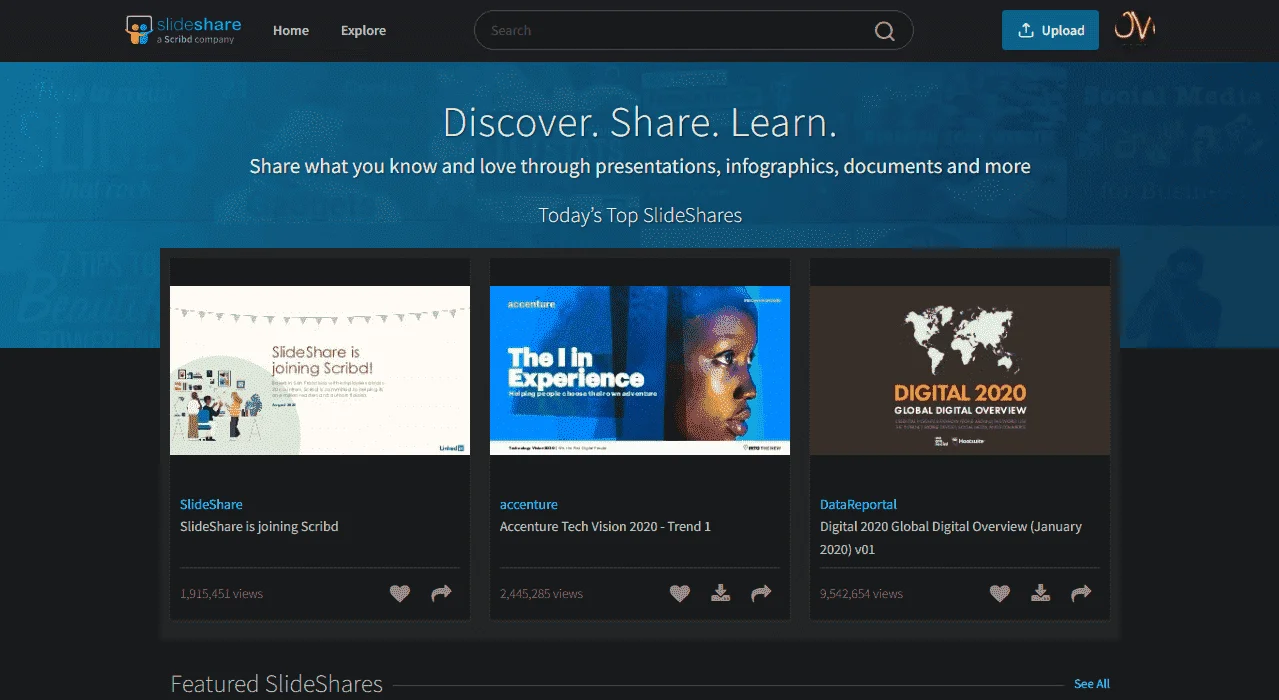Click the Today's Top SlideShares heading
The height and width of the screenshot is (700, 1279).
click(x=640, y=215)
